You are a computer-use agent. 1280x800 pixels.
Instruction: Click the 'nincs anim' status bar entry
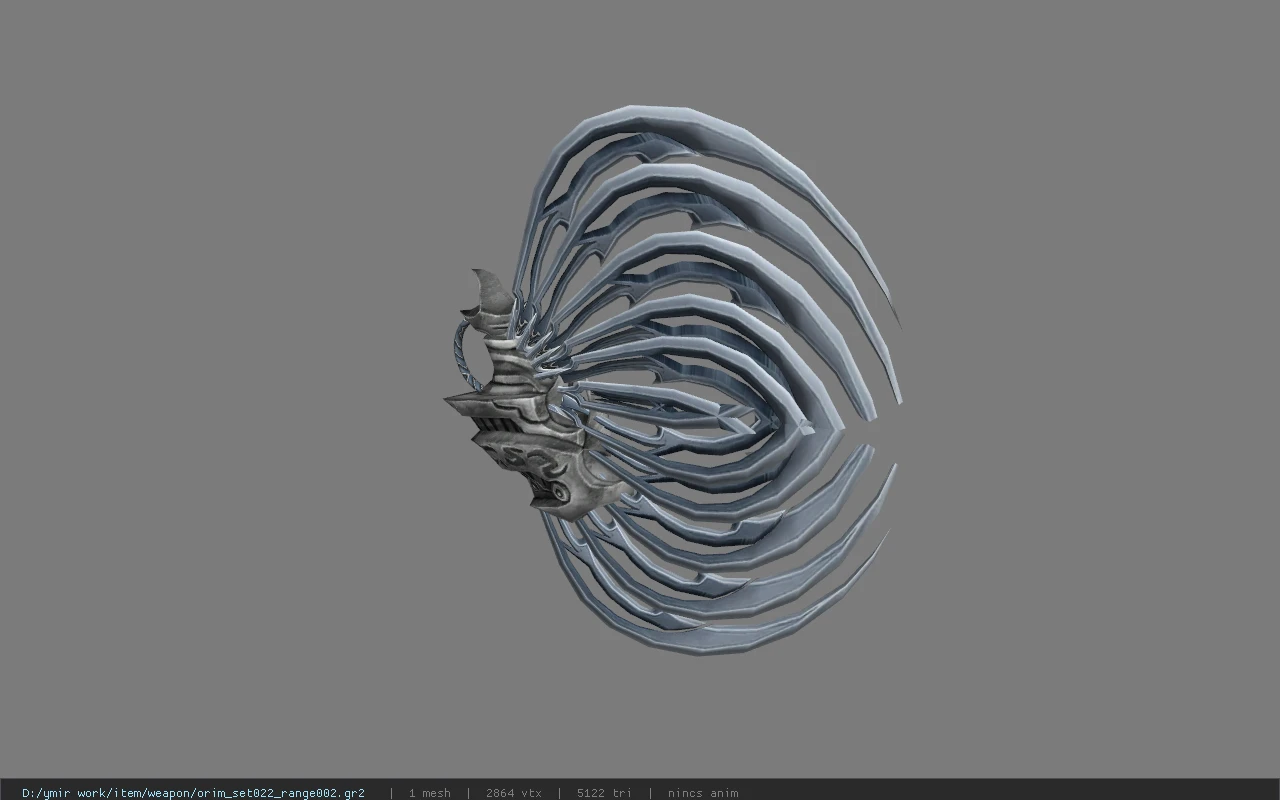tap(703, 793)
